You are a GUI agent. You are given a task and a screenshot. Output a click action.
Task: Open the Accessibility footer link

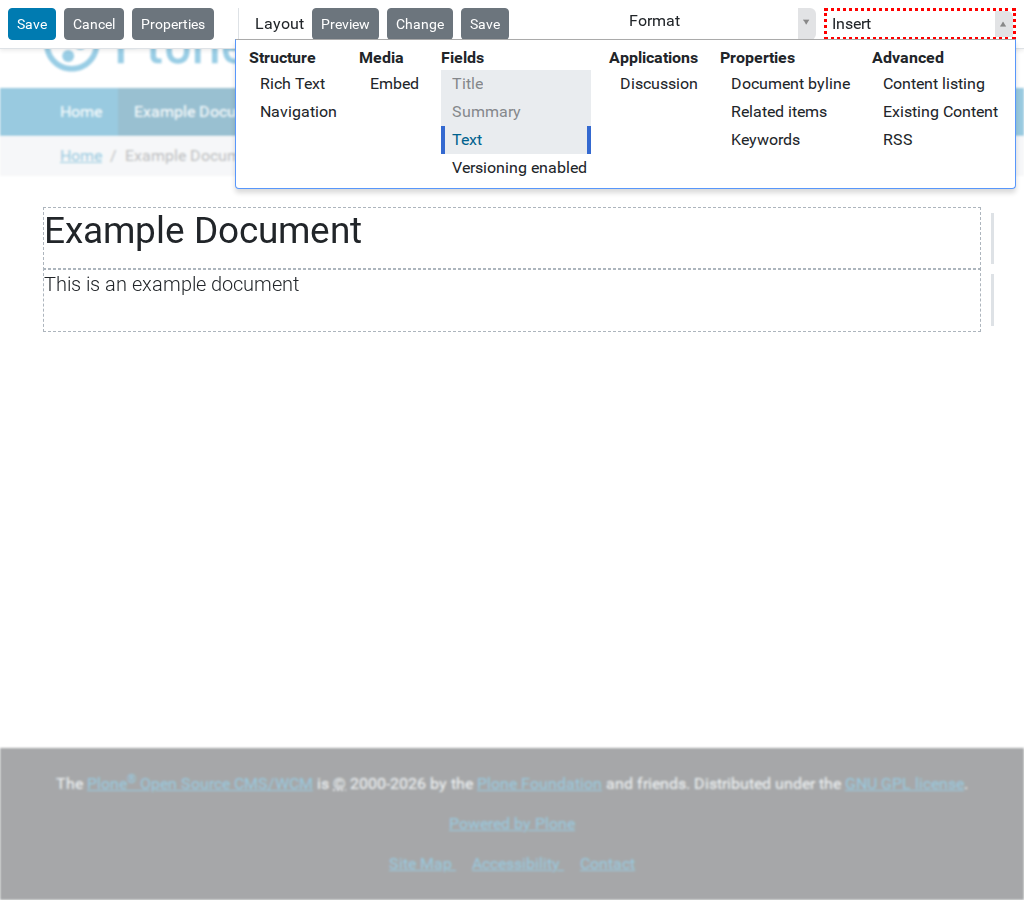point(517,865)
